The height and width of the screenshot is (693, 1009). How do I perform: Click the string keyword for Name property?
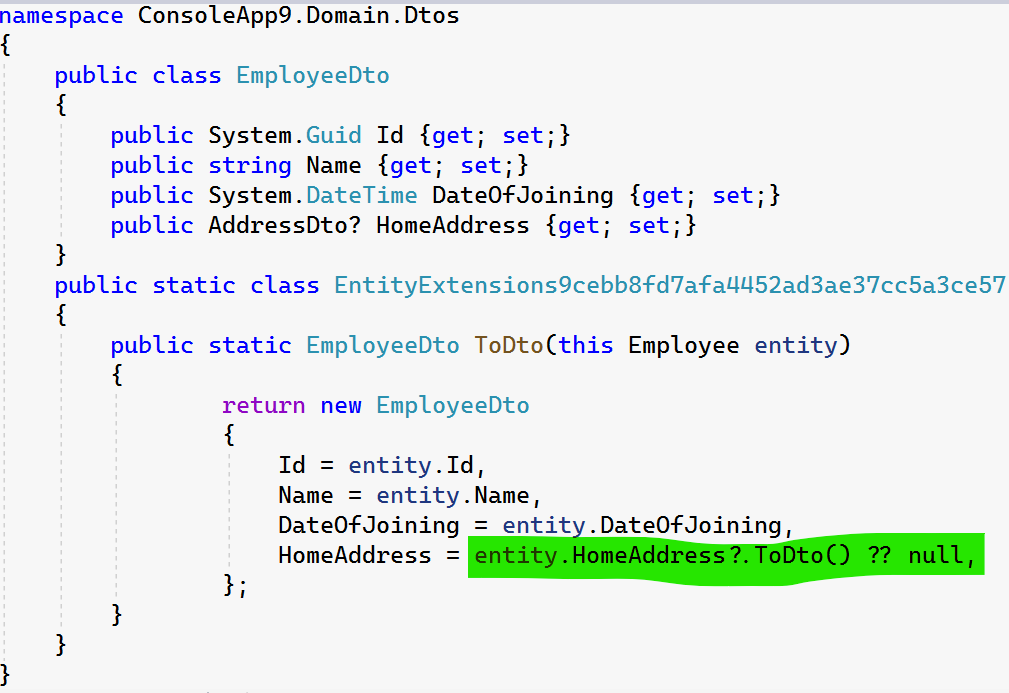[250, 166]
